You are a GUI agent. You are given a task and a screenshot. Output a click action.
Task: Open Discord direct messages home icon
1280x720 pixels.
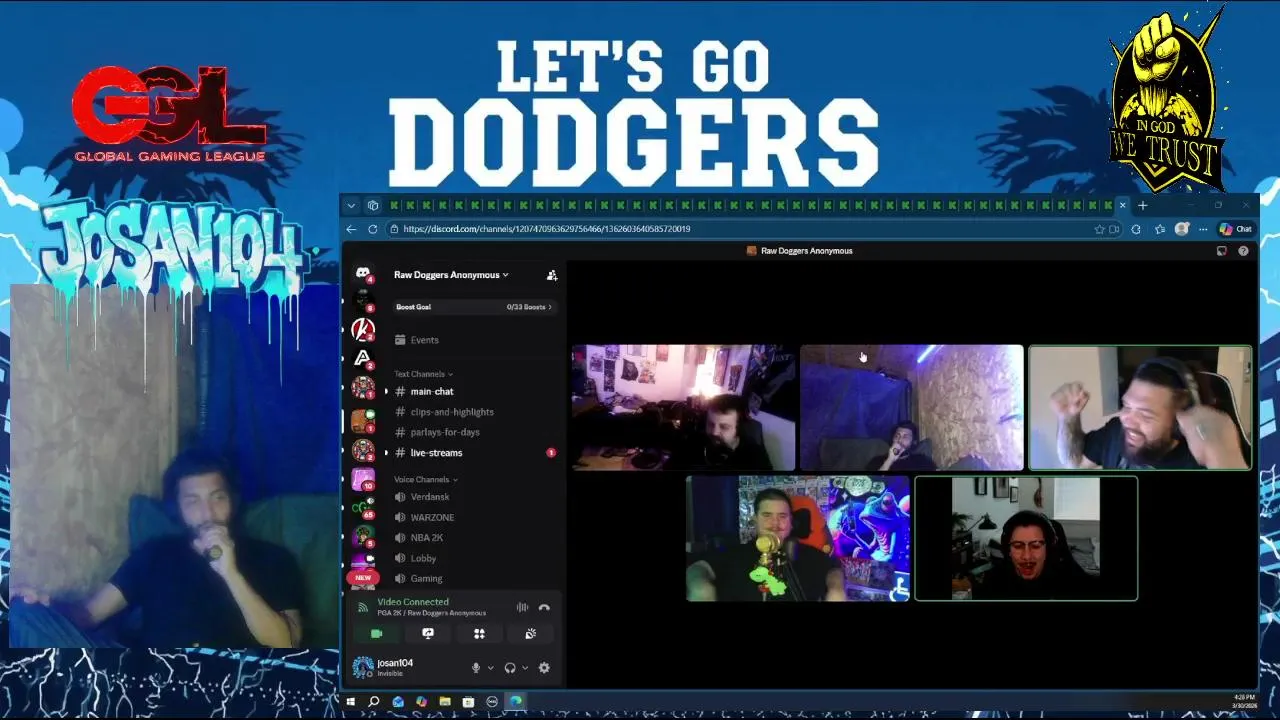click(x=363, y=273)
